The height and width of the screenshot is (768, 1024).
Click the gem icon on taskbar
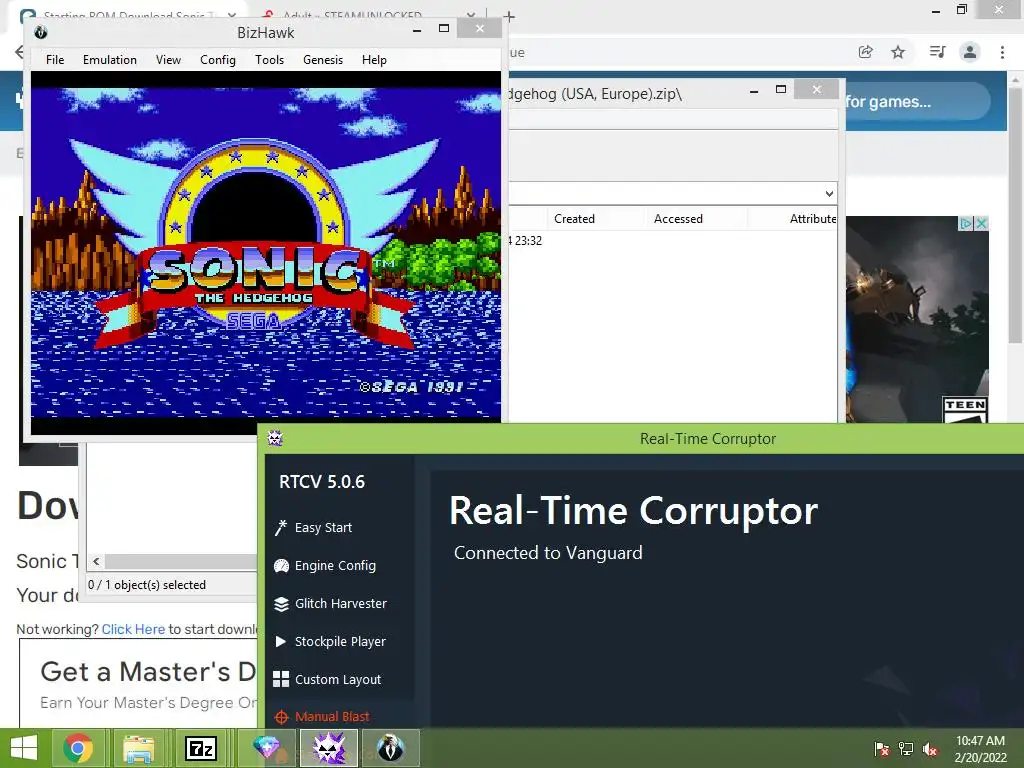pyautogui.click(x=266, y=748)
